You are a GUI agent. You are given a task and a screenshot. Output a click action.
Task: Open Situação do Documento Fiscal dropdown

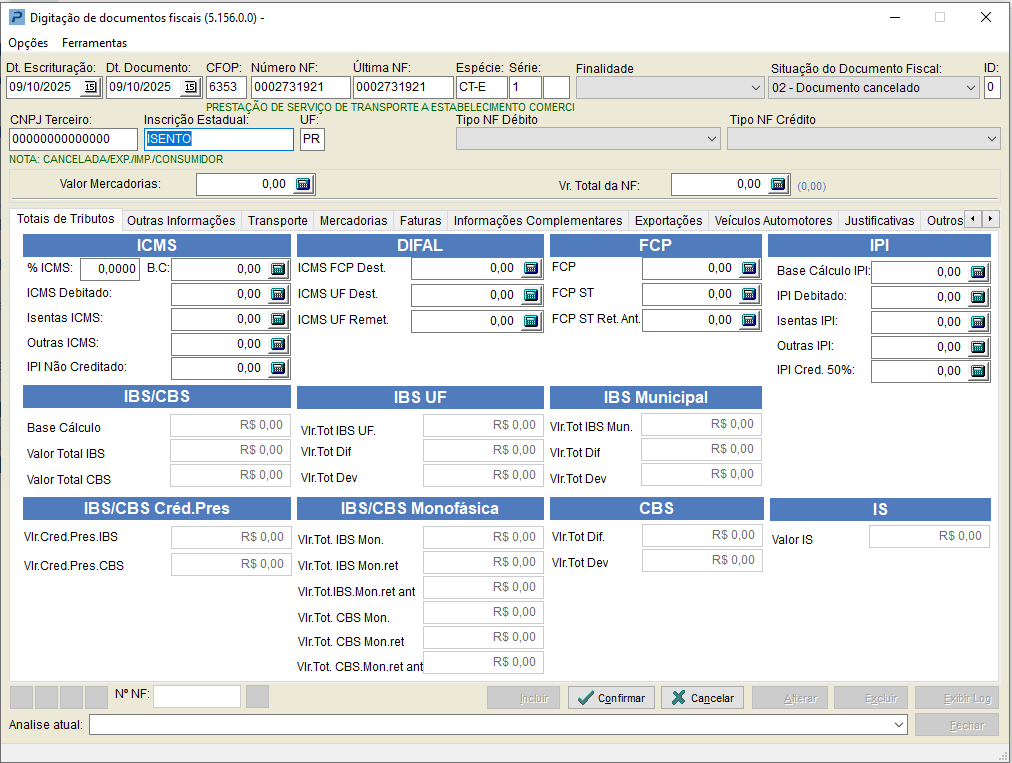[x=971, y=88]
